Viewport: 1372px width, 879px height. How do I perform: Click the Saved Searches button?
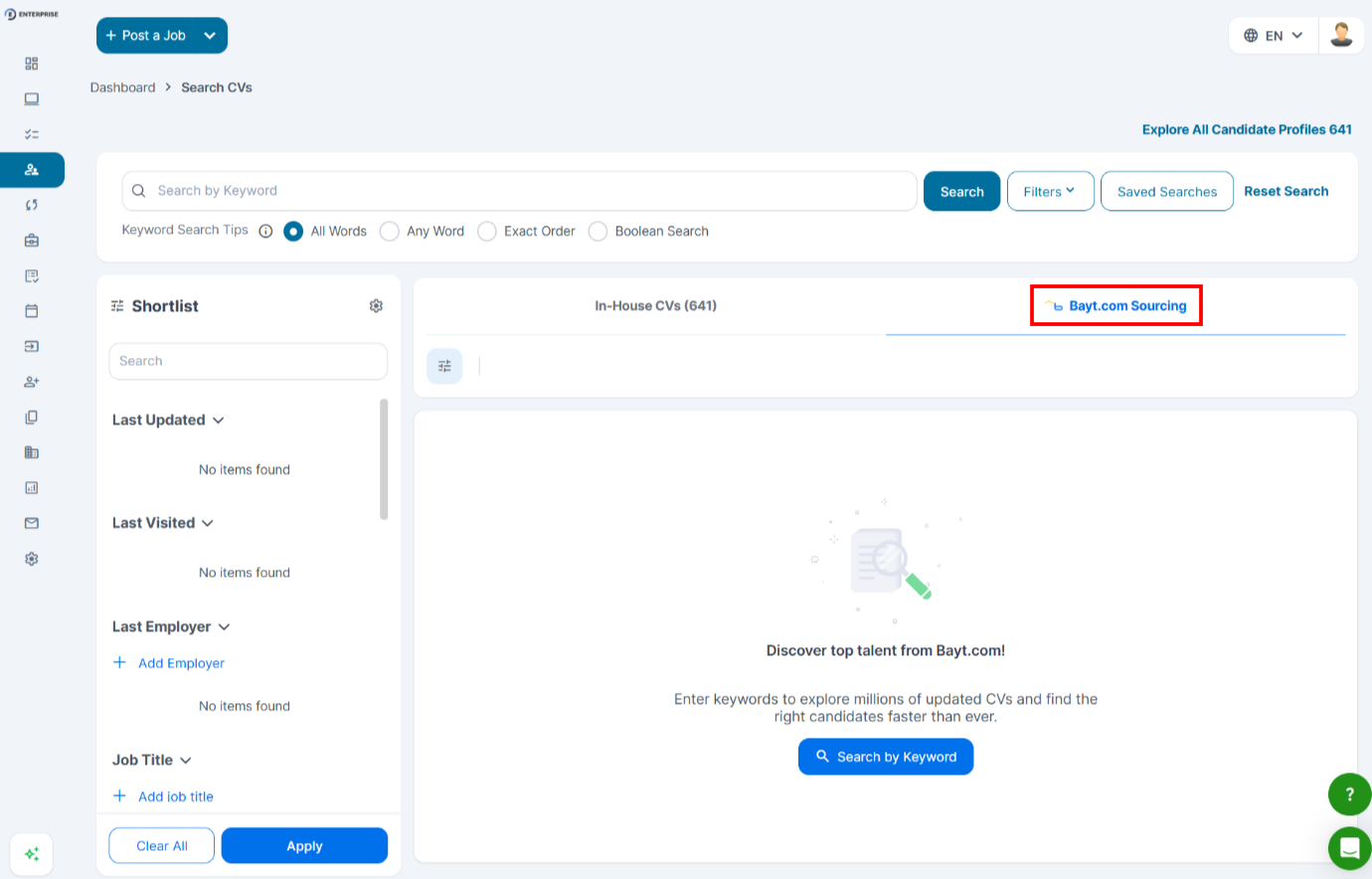(x=1166, y=192)
